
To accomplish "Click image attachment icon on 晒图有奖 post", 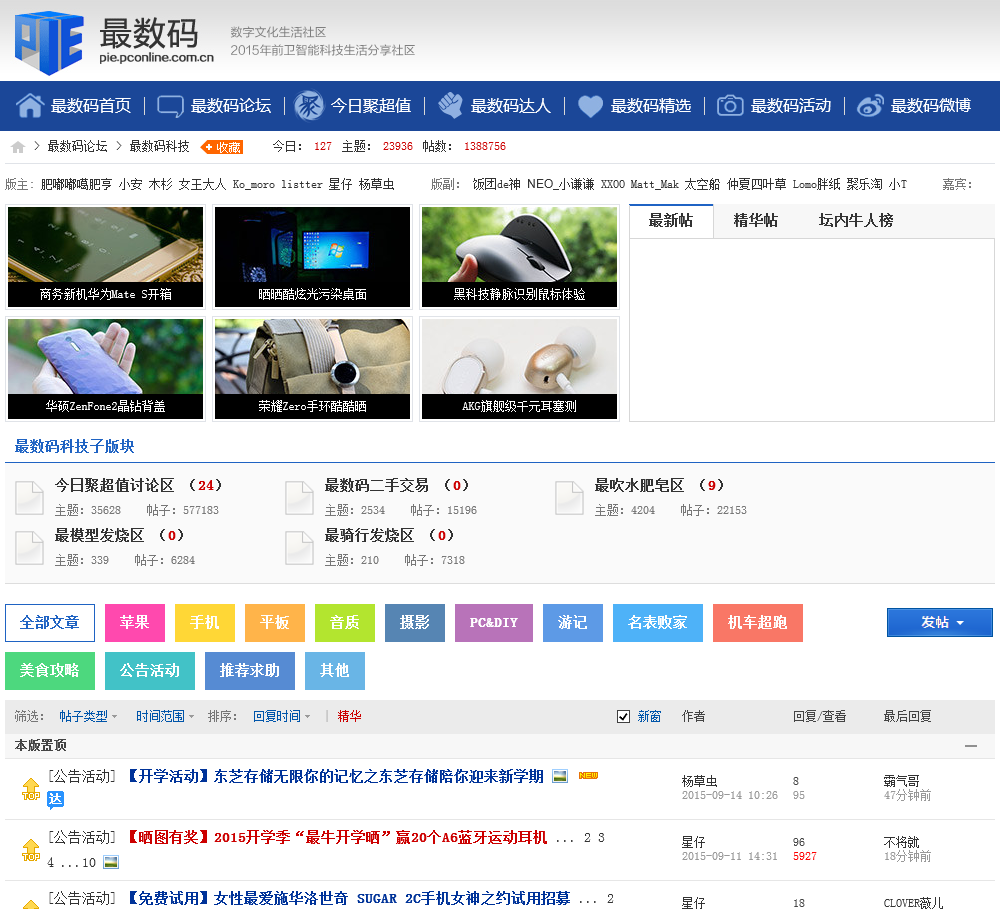I will coord(111,862).
